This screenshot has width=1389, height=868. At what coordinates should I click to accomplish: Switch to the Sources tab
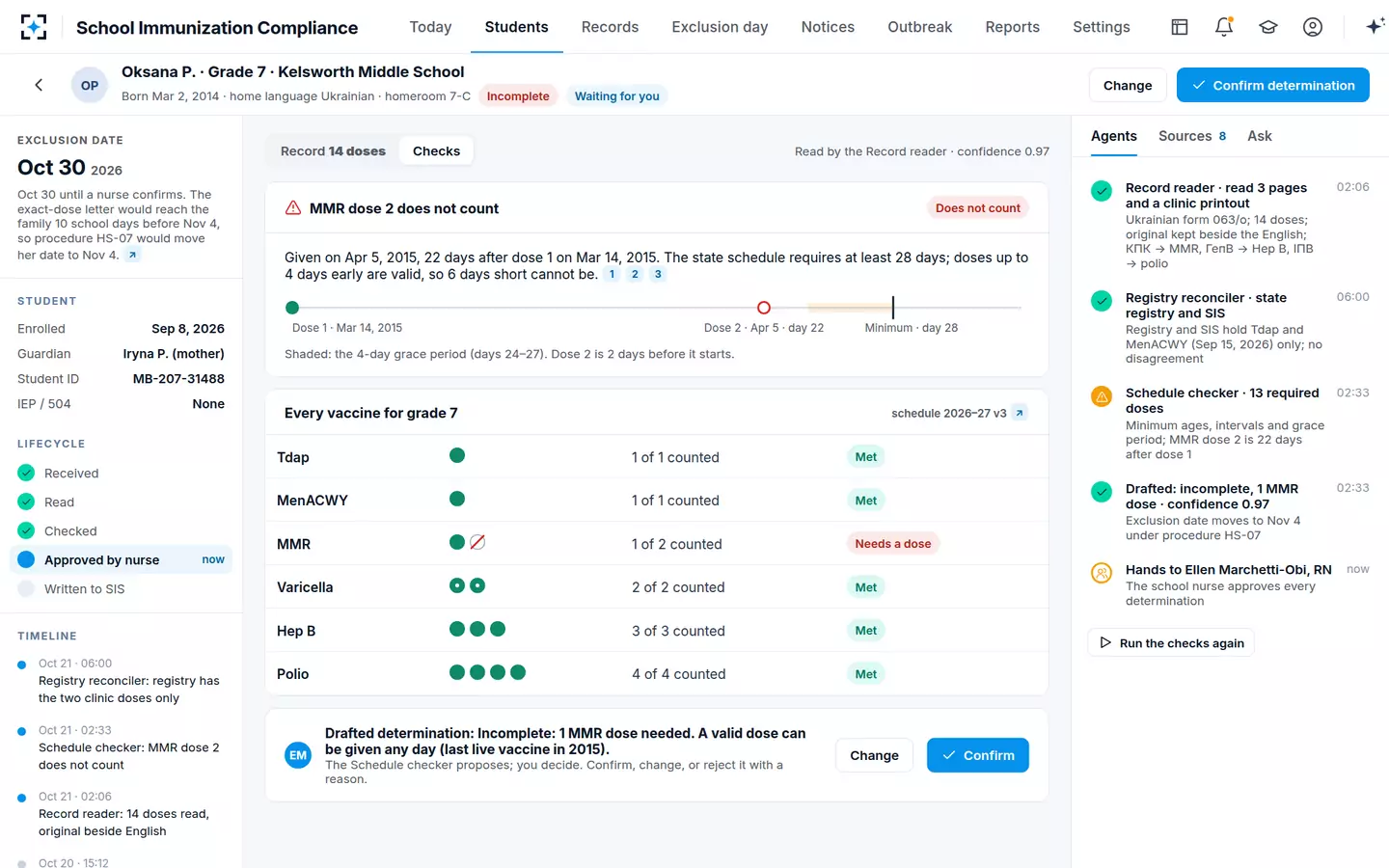click(x=1192, y=136)
